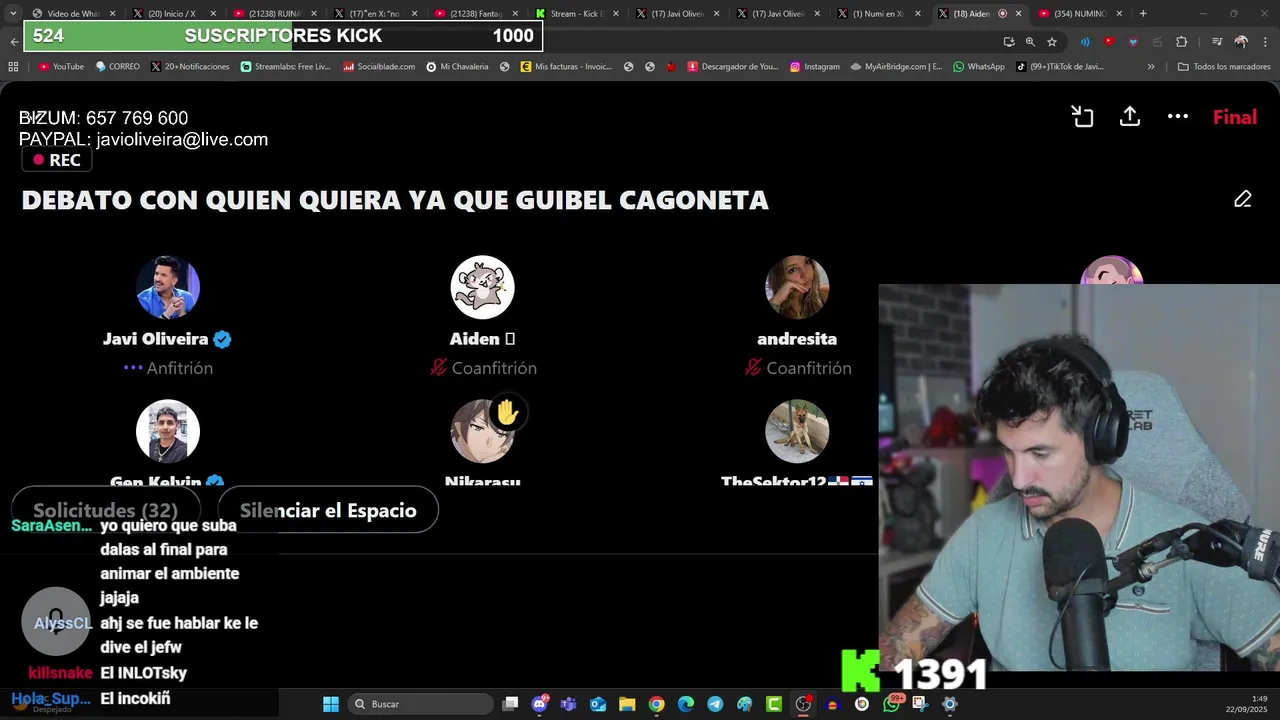The width and height of the screenshot is (1280, 720).
Task: Toggle the microphone button at bottom left
Action: (56, 621)
